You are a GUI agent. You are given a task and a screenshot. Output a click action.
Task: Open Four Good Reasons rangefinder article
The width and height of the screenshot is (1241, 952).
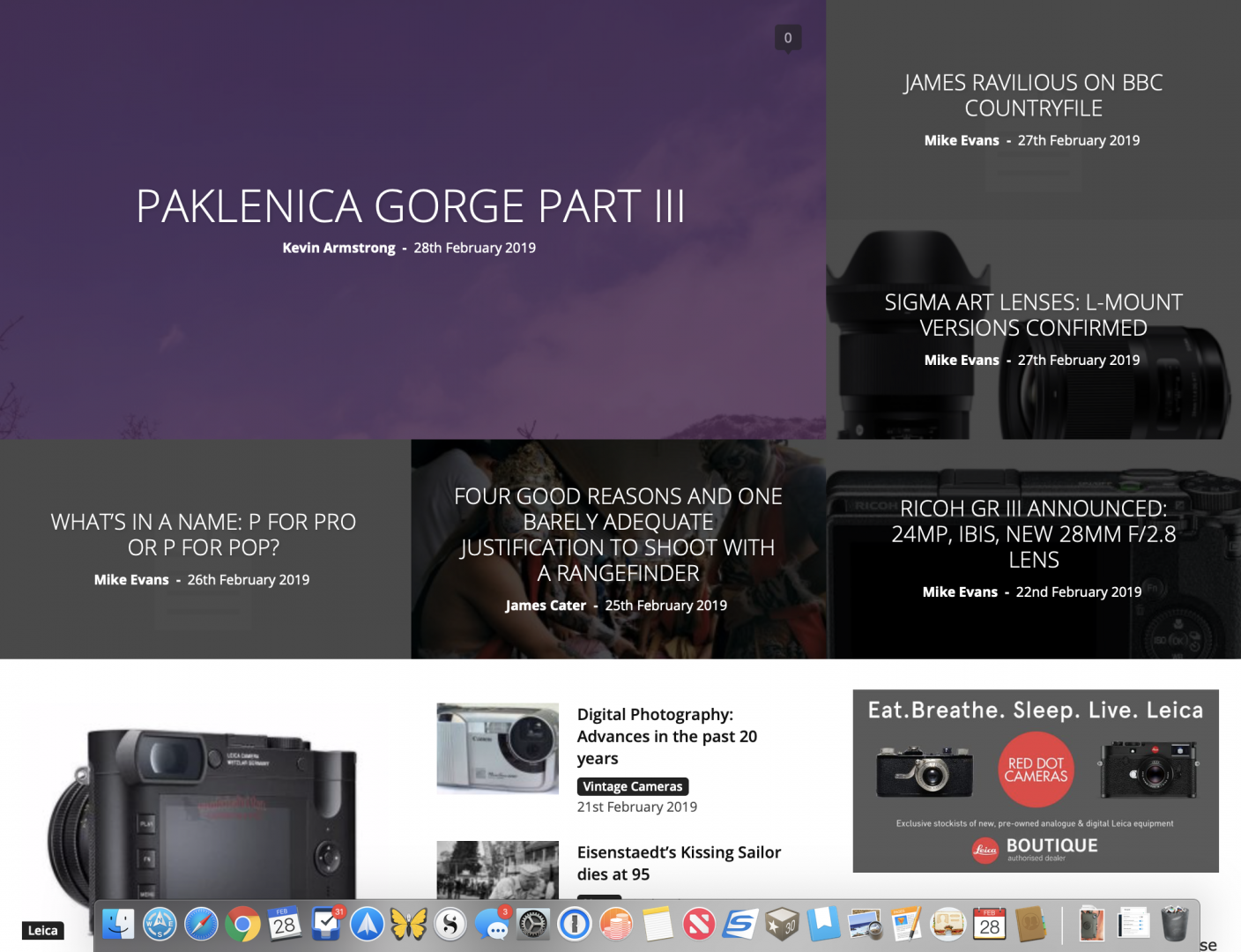[618, 534]
